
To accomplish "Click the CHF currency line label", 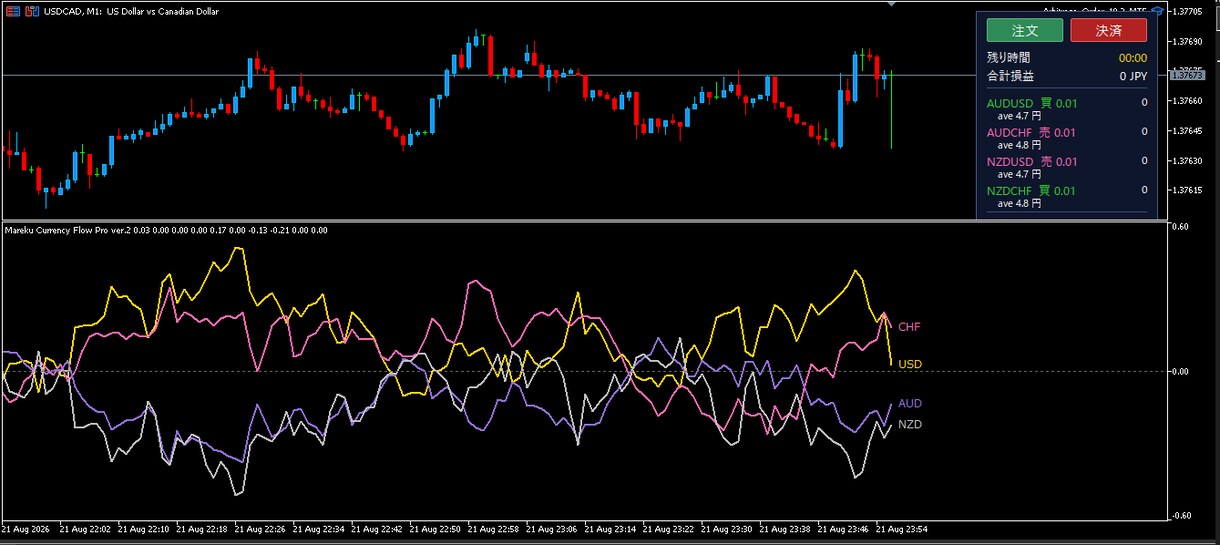I will (909, 327).
